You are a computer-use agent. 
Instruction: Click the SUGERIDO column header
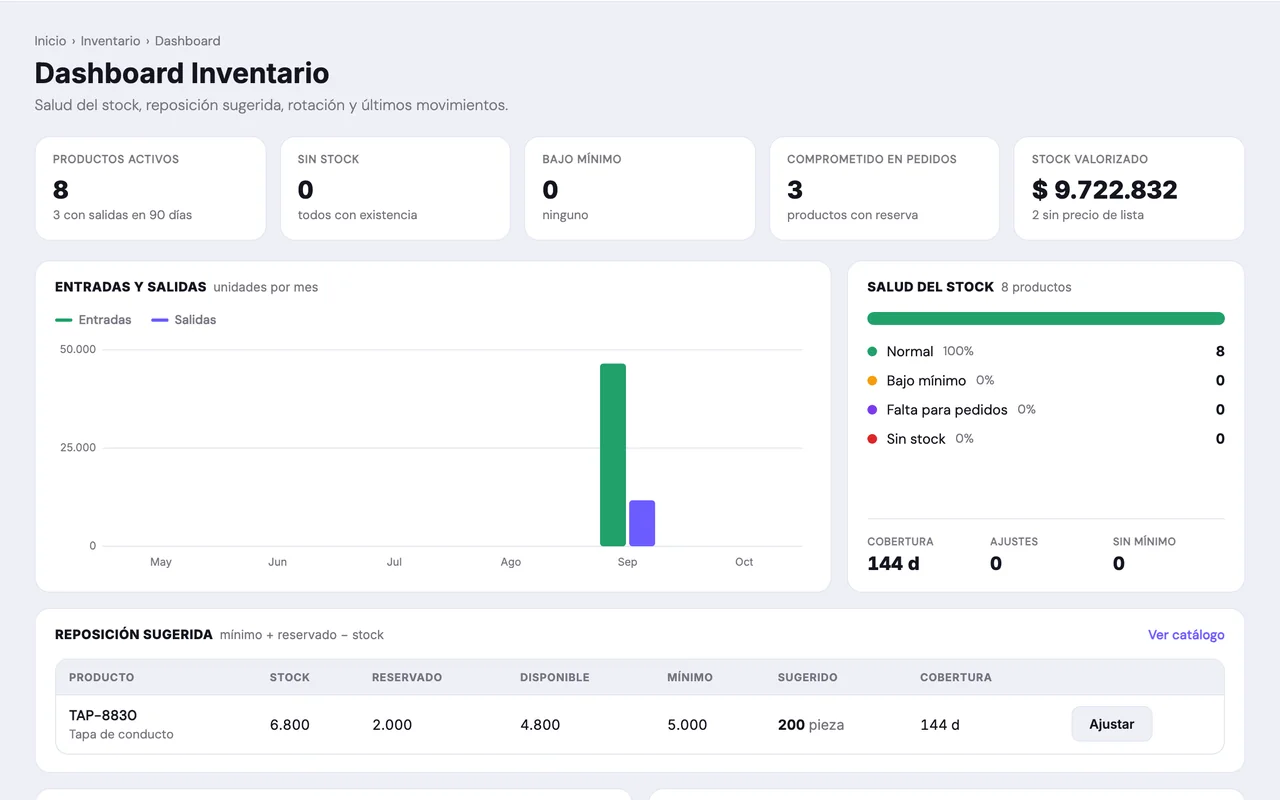(x=808, y=677)
